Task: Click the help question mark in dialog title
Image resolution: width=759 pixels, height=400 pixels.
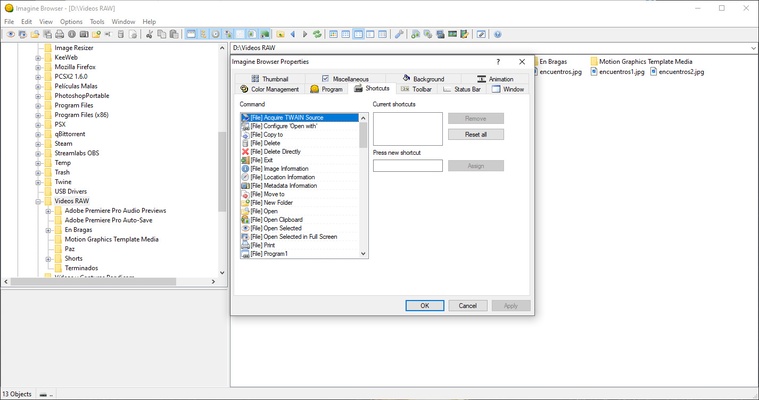Action: tap(497, 61)
